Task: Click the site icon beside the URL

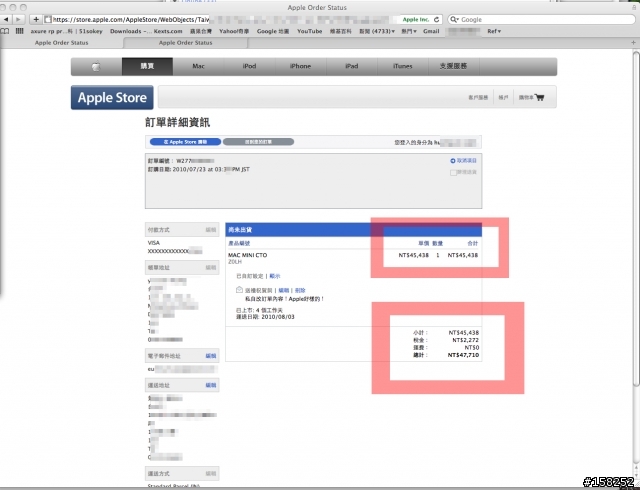Action: point(48,19)
